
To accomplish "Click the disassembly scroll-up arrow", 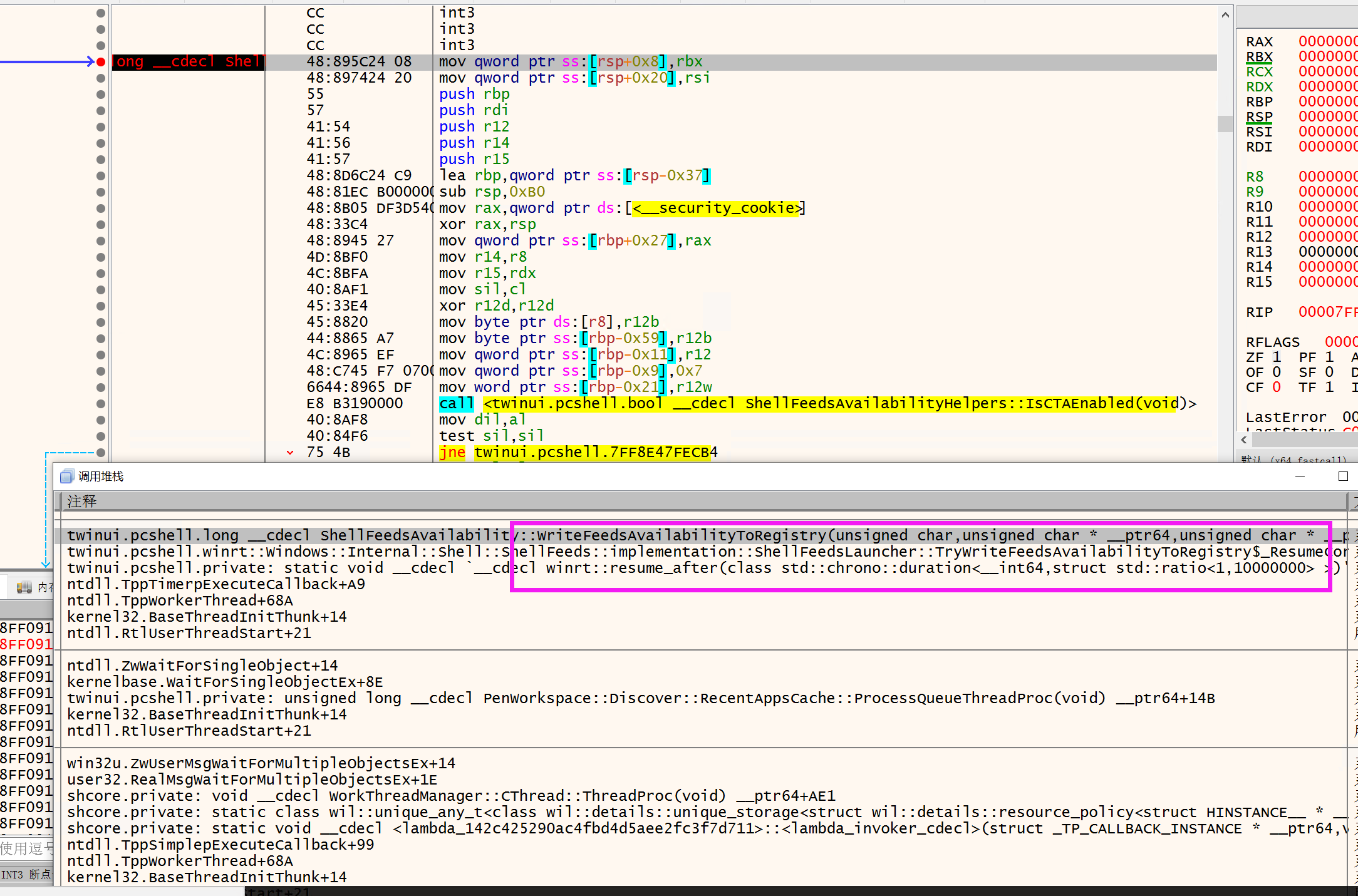I will point(1225,14).
